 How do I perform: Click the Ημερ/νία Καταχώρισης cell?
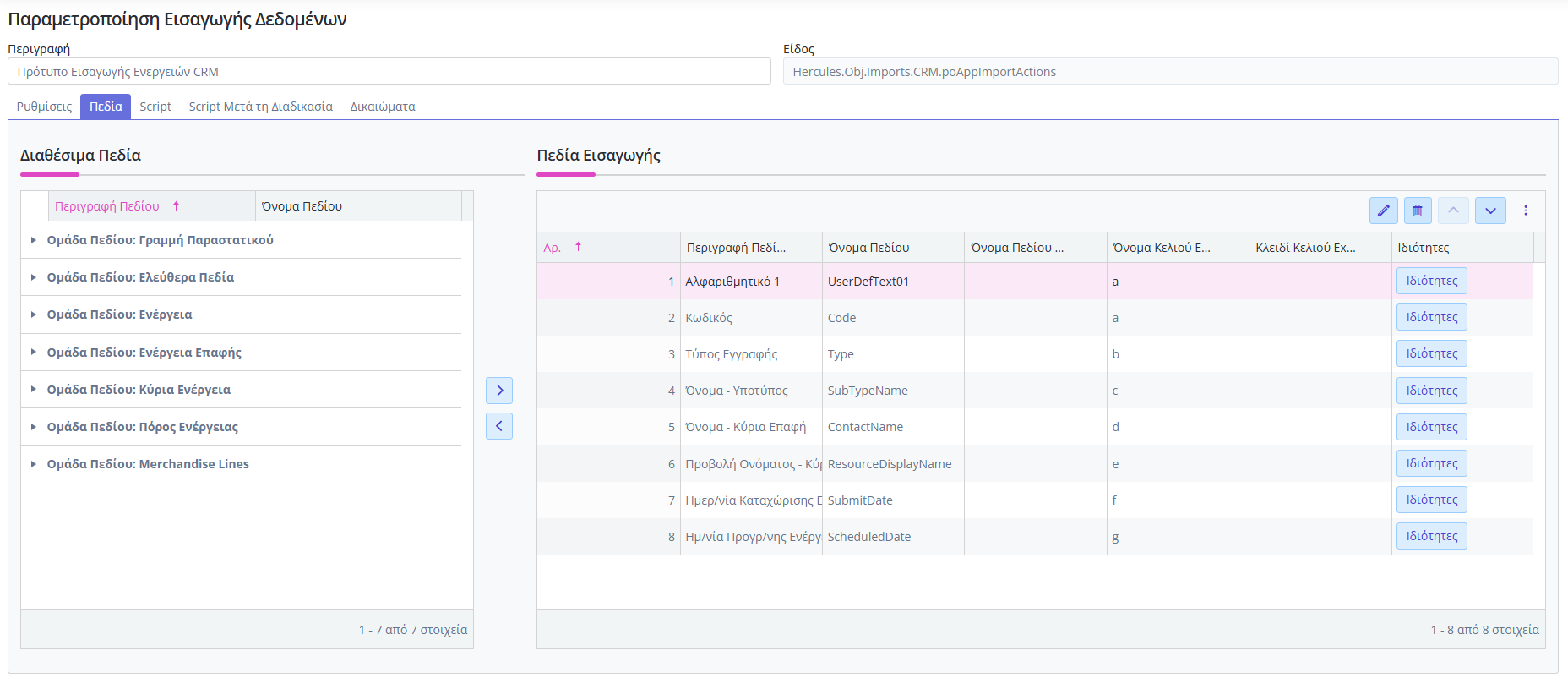(x=751, y=500)
